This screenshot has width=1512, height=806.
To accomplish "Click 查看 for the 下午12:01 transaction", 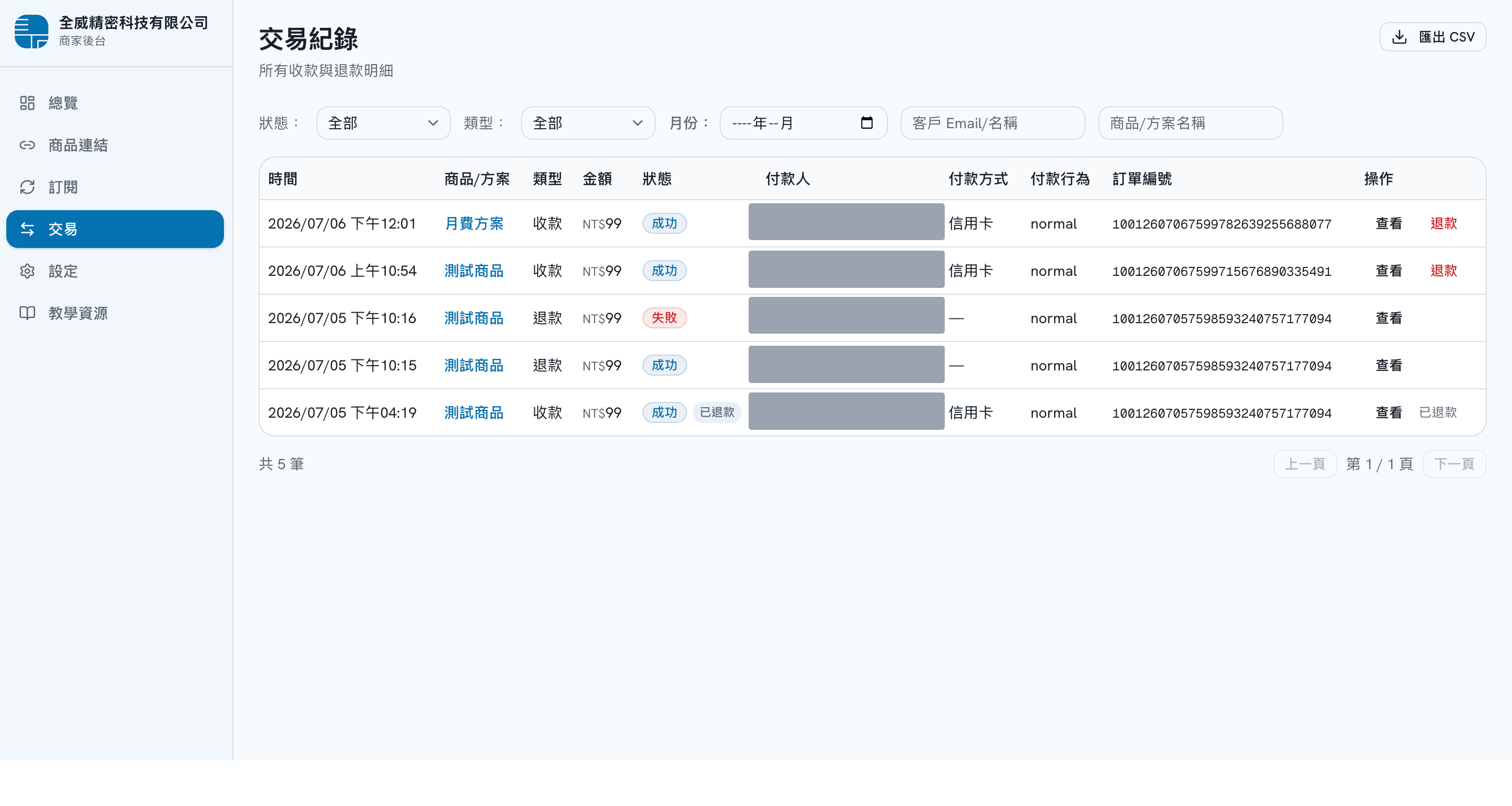I will click(x=1389, y=223).
